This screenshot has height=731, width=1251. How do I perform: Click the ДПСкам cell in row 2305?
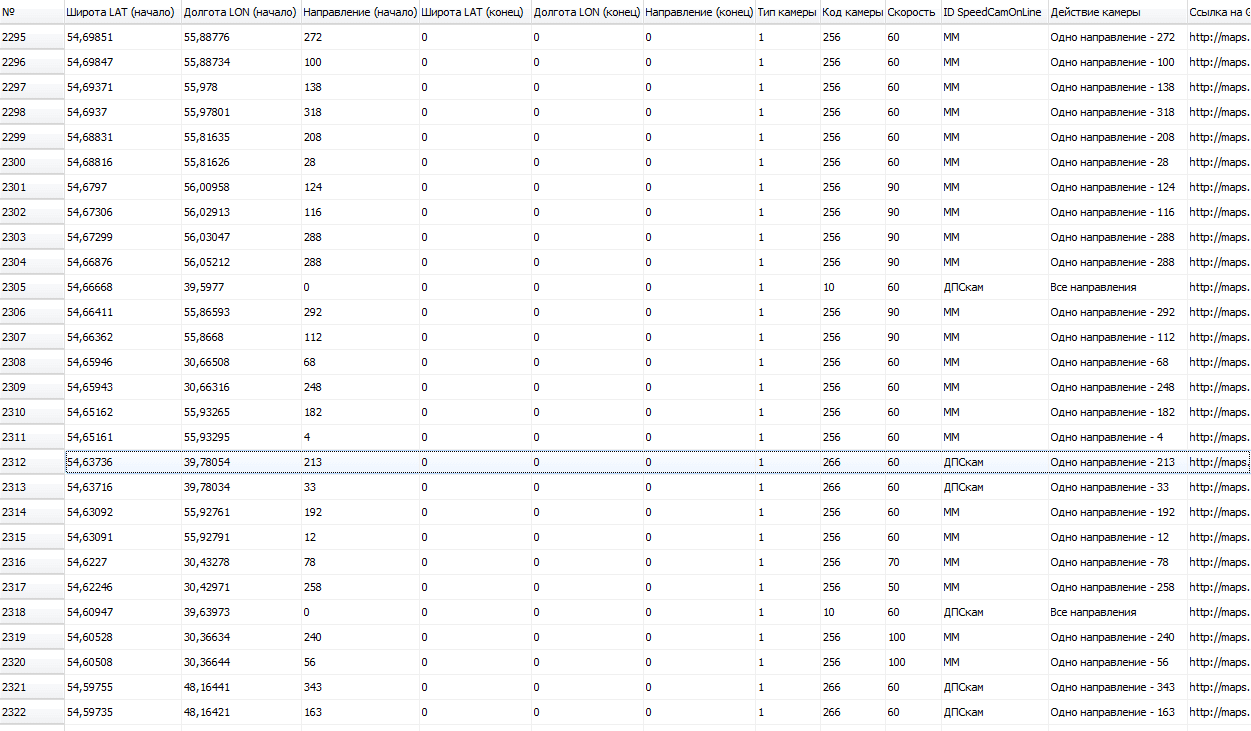[963, 287]
